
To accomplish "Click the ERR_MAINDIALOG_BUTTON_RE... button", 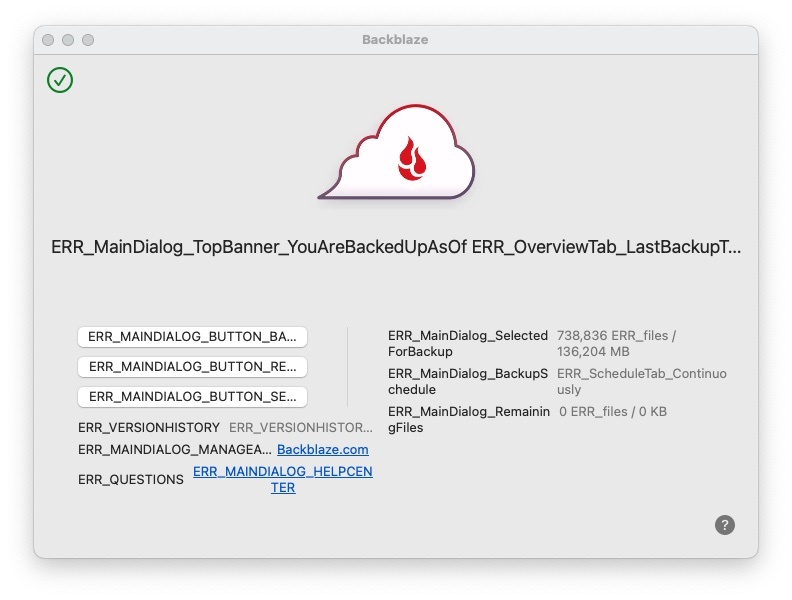I will 192,367.
